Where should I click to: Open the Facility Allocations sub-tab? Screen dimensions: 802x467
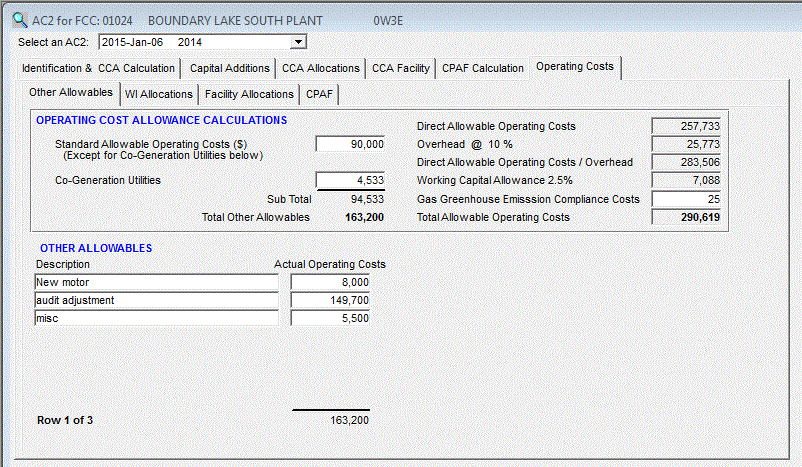[249, 94]
